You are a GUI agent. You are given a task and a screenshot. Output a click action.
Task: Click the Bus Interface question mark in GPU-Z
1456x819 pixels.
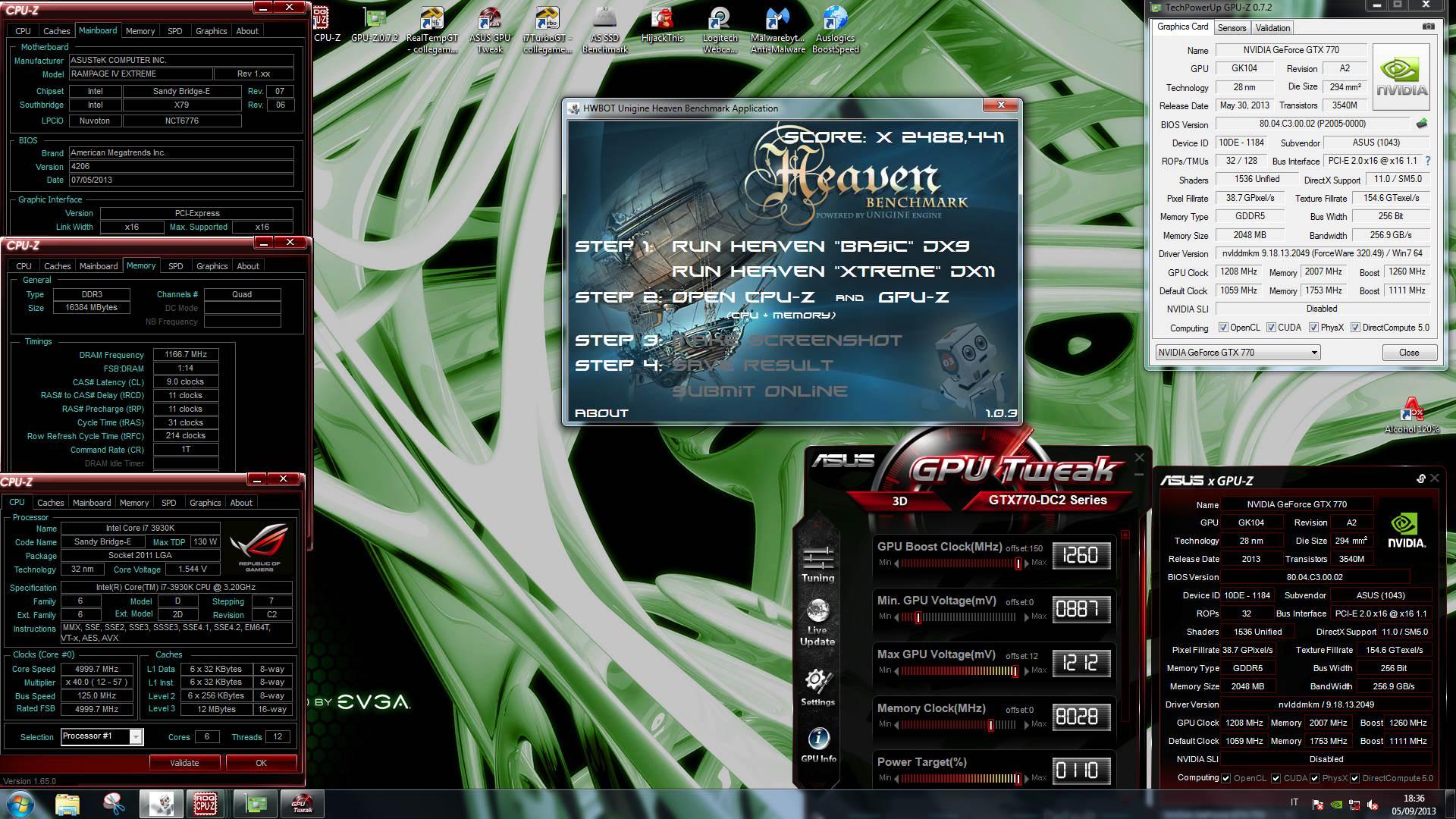[x=1428, y=161]
